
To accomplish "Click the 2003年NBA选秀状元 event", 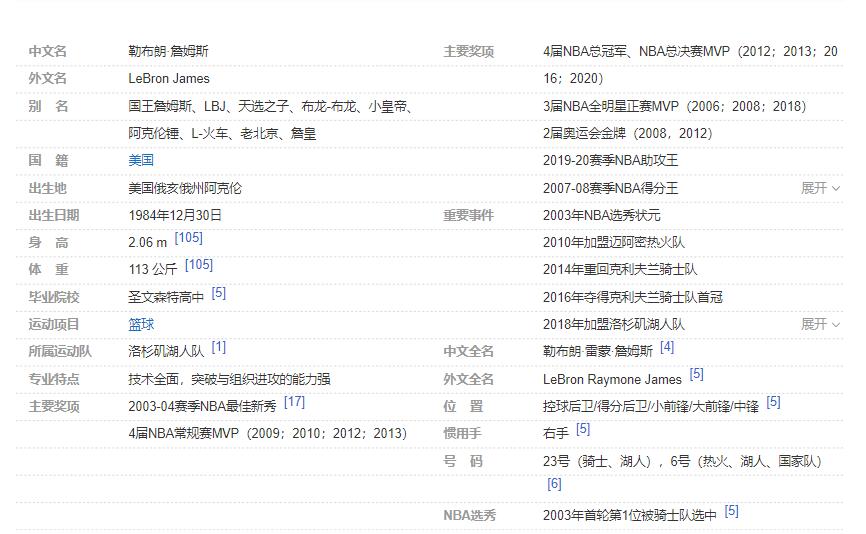I will [601, 215].
